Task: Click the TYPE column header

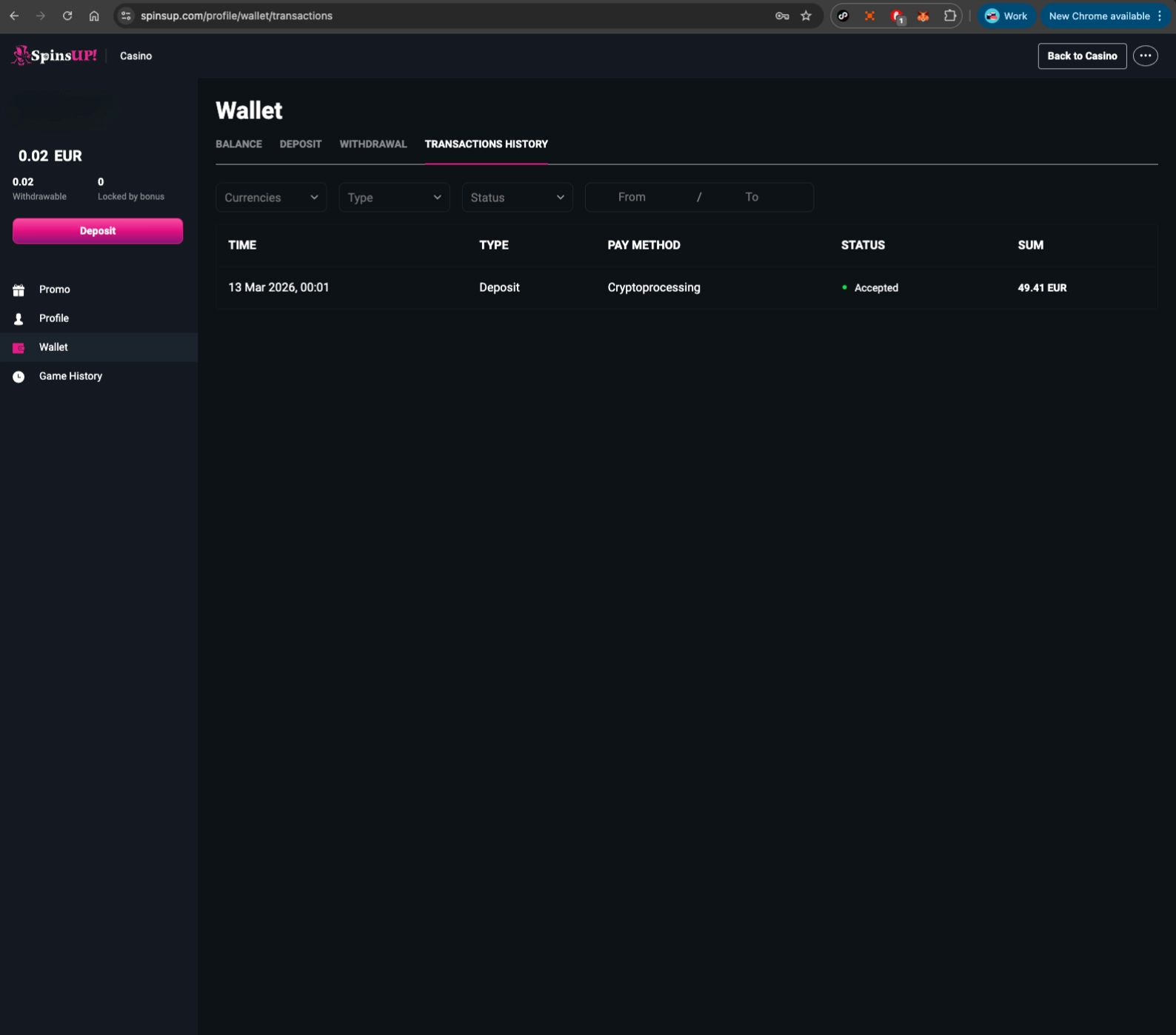Action: pyautogui.click(x=494, y=245)
